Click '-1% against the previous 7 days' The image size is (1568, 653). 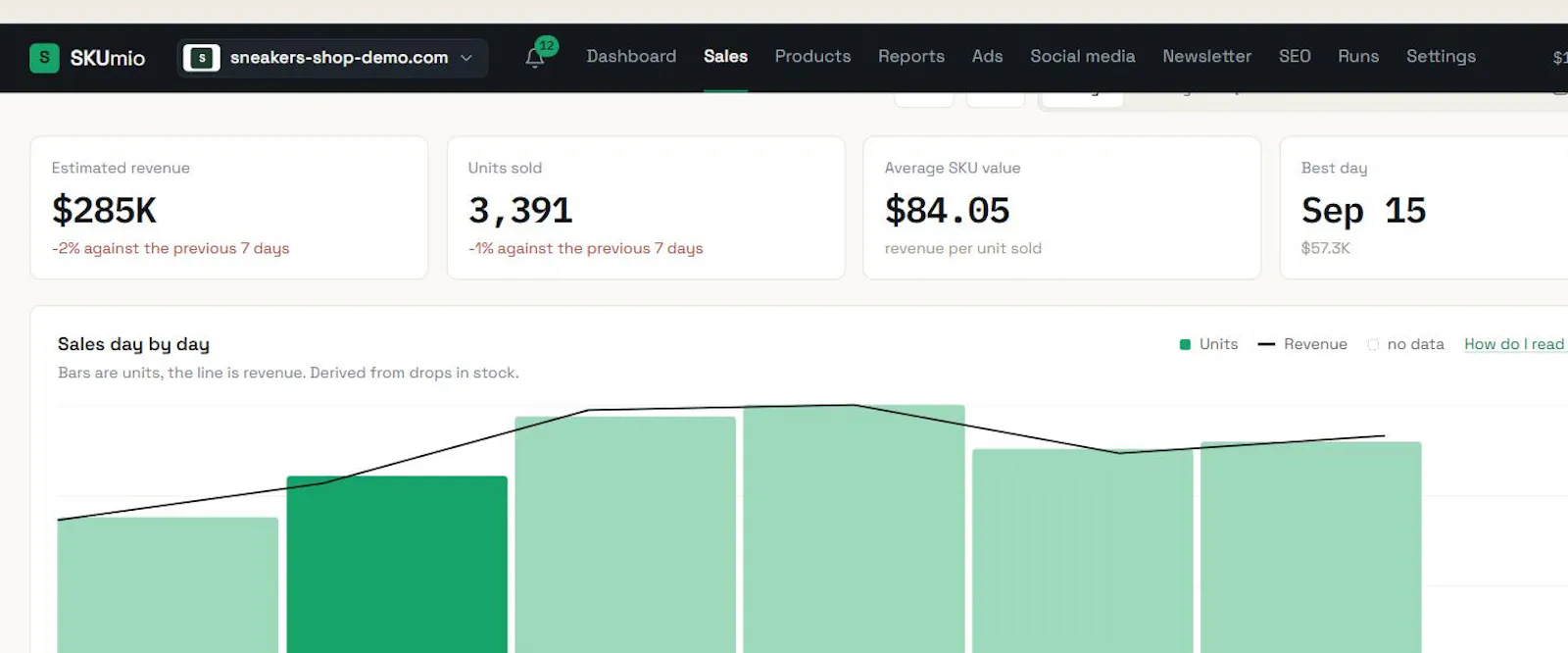(585, 249)
